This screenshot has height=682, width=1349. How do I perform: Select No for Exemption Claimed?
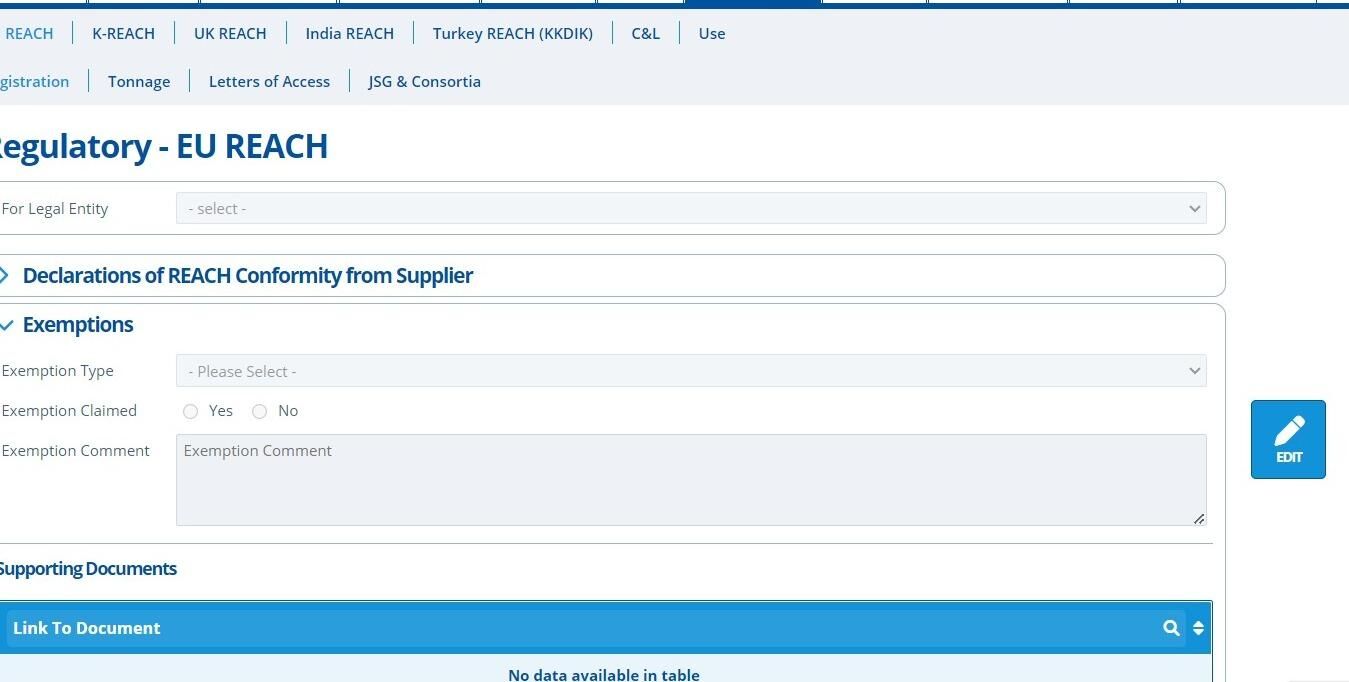coord(259,411)
